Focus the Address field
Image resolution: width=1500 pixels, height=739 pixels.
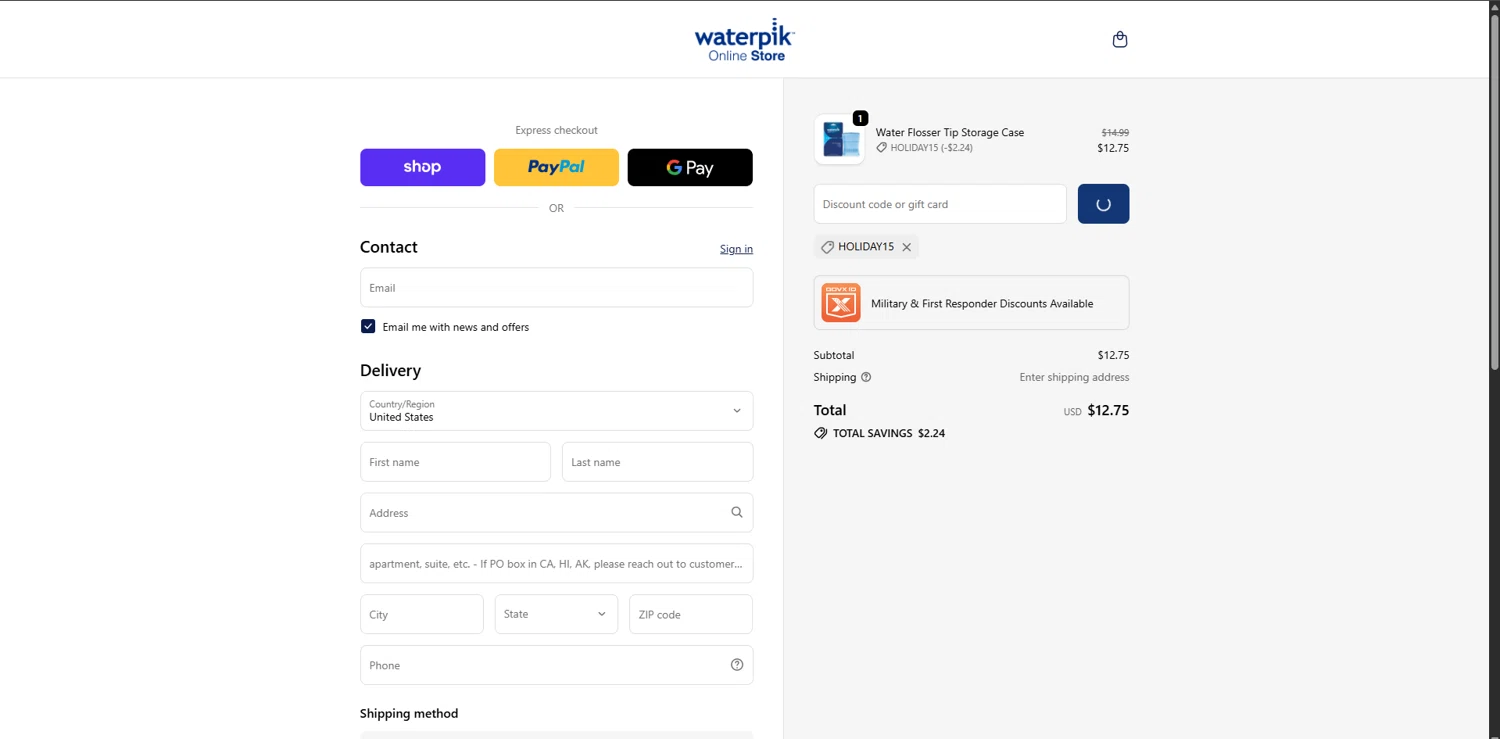(556, 513)
